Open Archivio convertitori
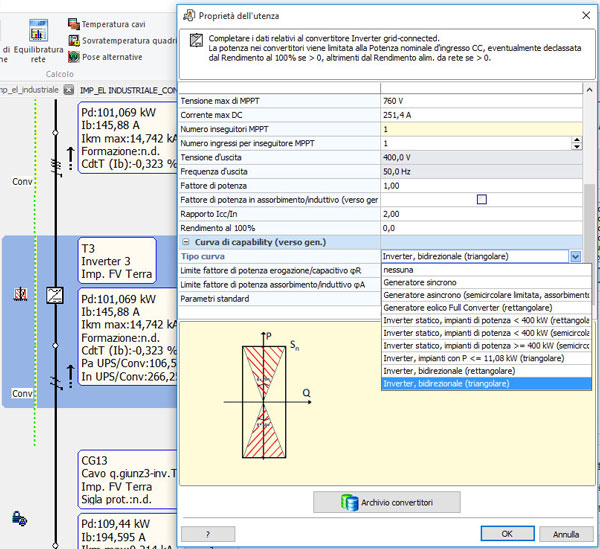Screen dimensions: 600x549 click(x=386, y=502)
